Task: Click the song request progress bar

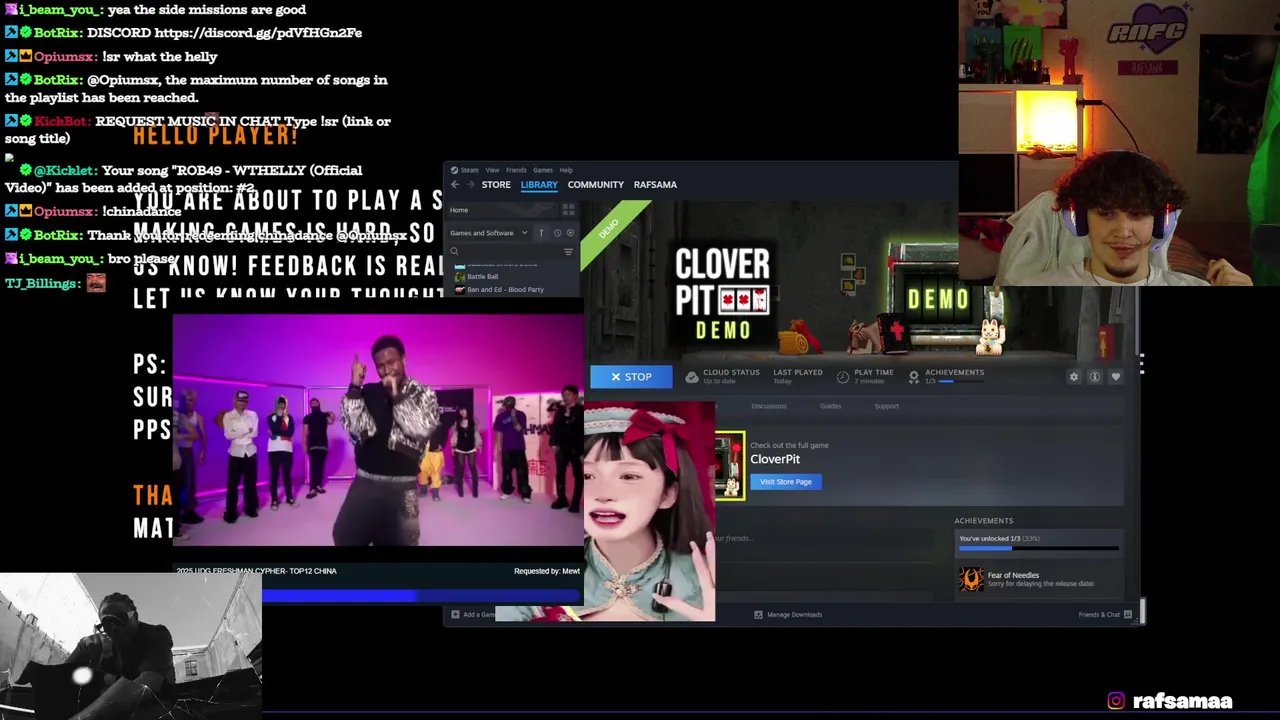Action: click(x=421, y=596)
